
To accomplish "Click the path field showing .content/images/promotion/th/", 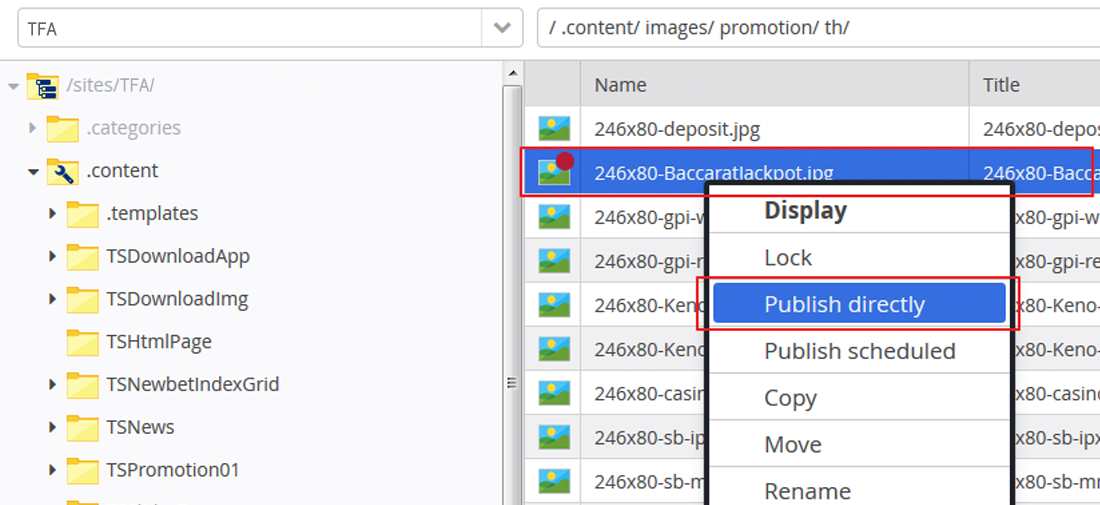I will (x=818, y=28).
